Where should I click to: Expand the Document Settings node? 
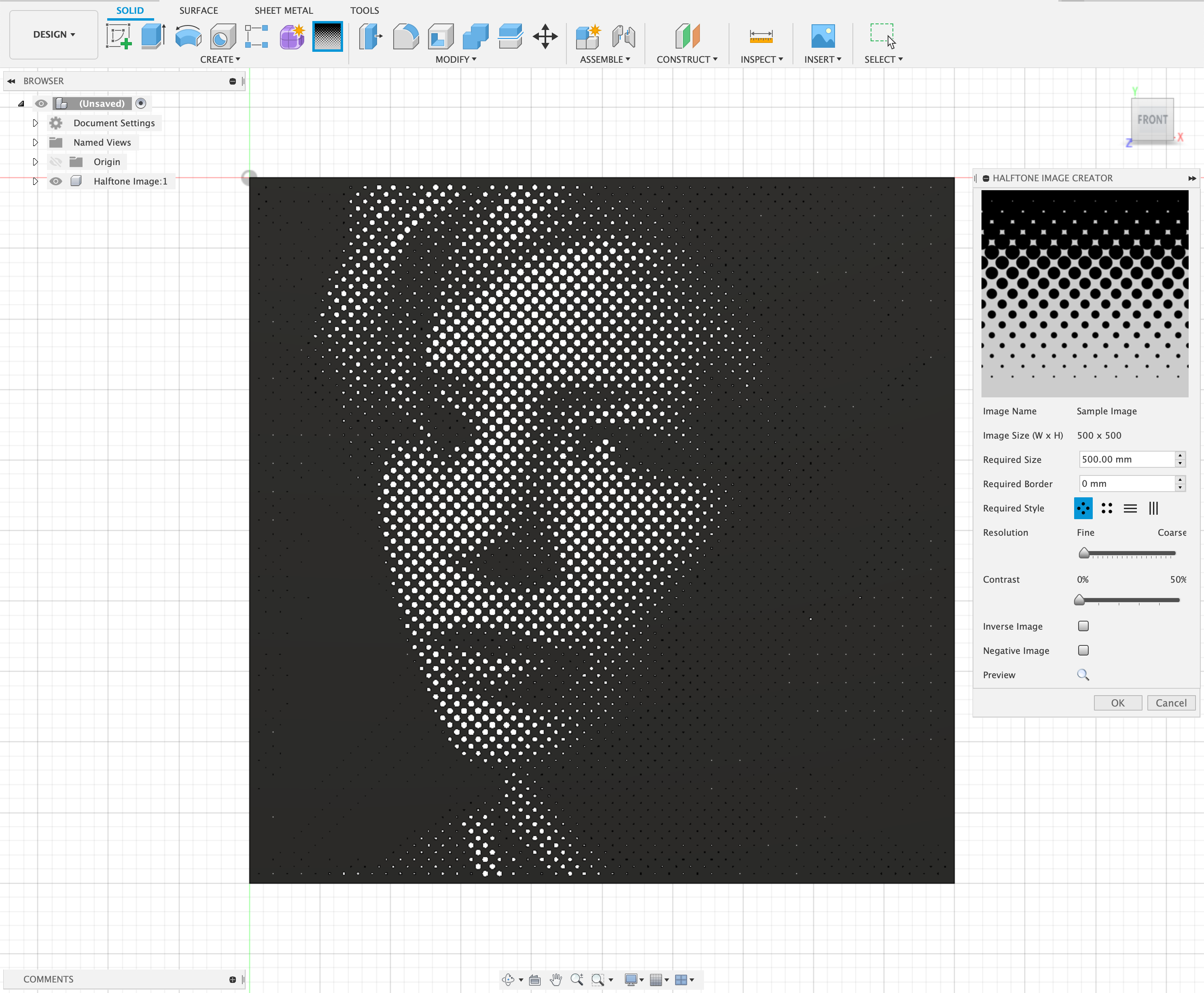[35, 123]
